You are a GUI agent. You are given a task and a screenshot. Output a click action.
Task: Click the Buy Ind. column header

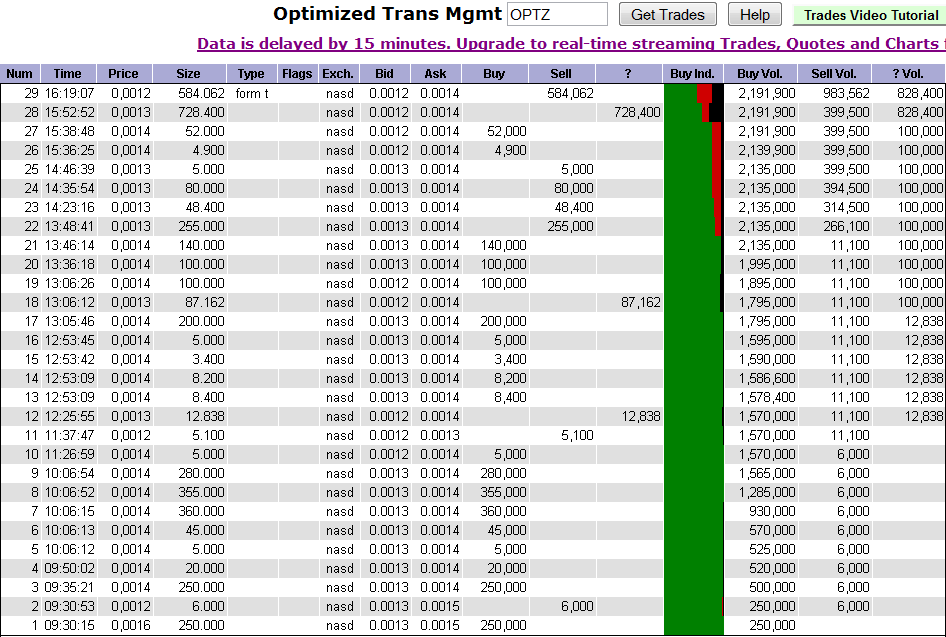coord(691,72)
